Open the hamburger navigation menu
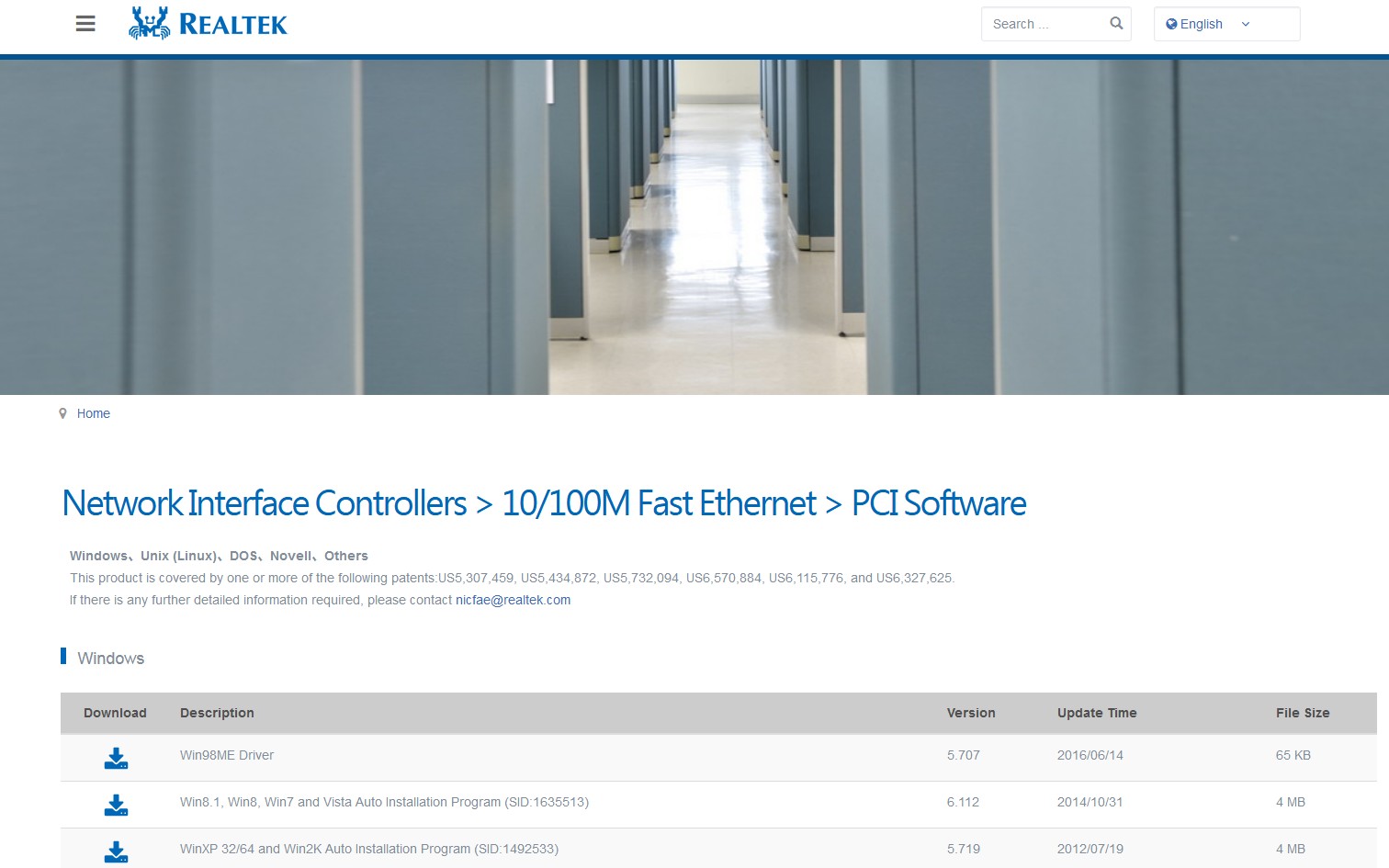The image size is (1389, 868). pos(85,24)
